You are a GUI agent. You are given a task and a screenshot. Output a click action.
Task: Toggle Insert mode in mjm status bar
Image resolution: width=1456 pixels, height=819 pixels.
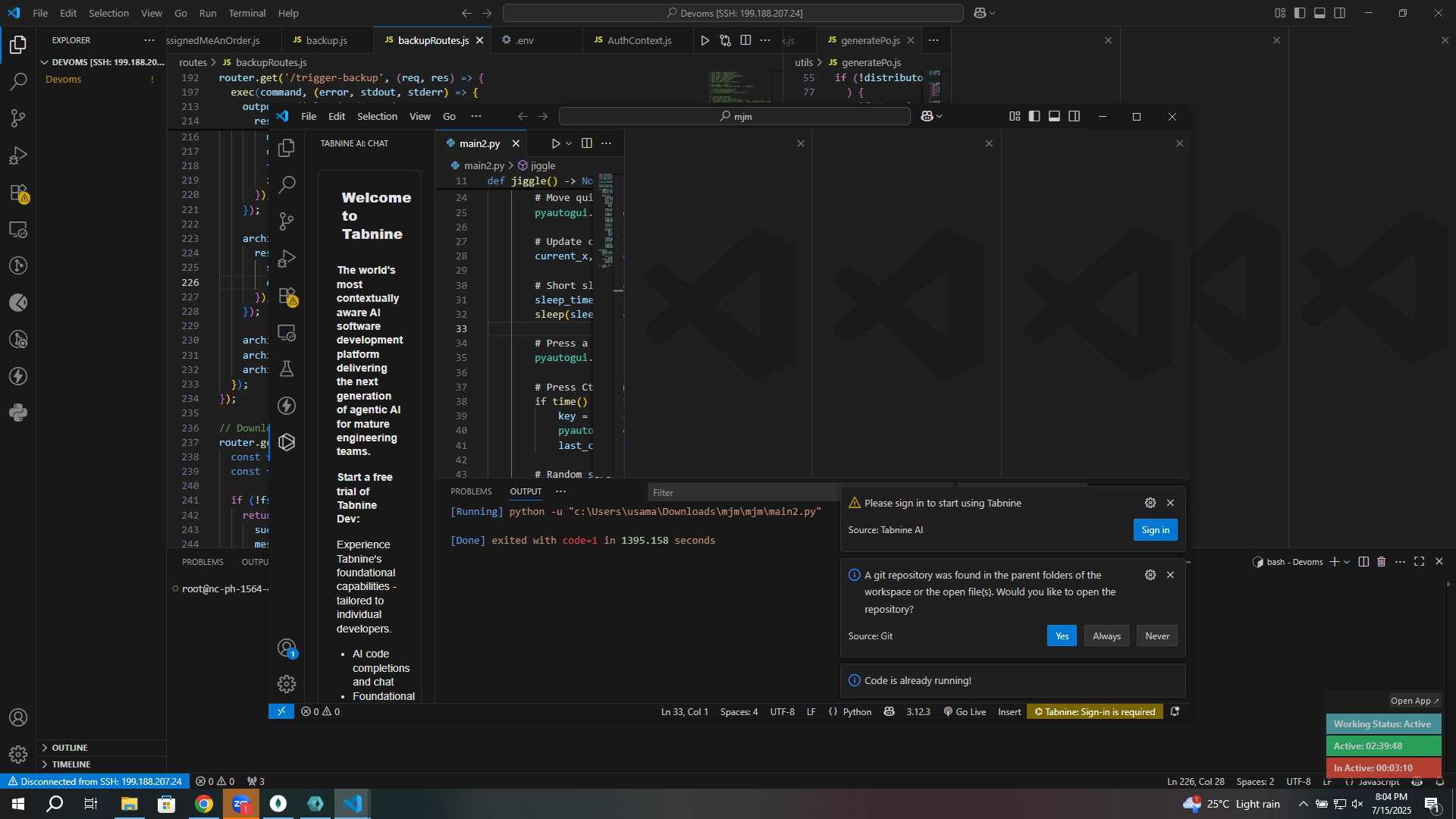(x=1009, y=711)
